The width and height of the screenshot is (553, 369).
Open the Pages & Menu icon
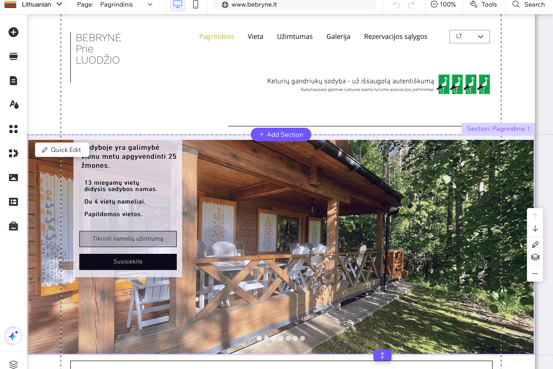click(13, 80)
